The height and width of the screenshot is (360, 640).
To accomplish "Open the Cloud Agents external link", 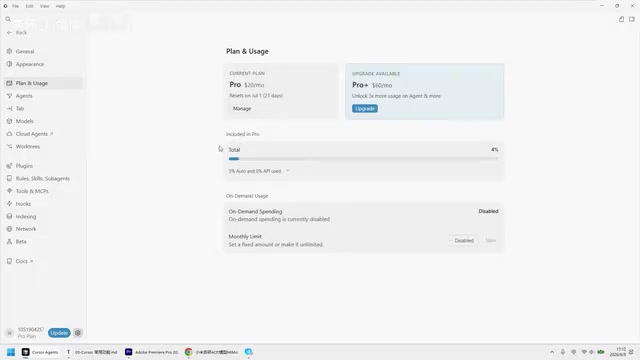I will click(x=34, y=134).
